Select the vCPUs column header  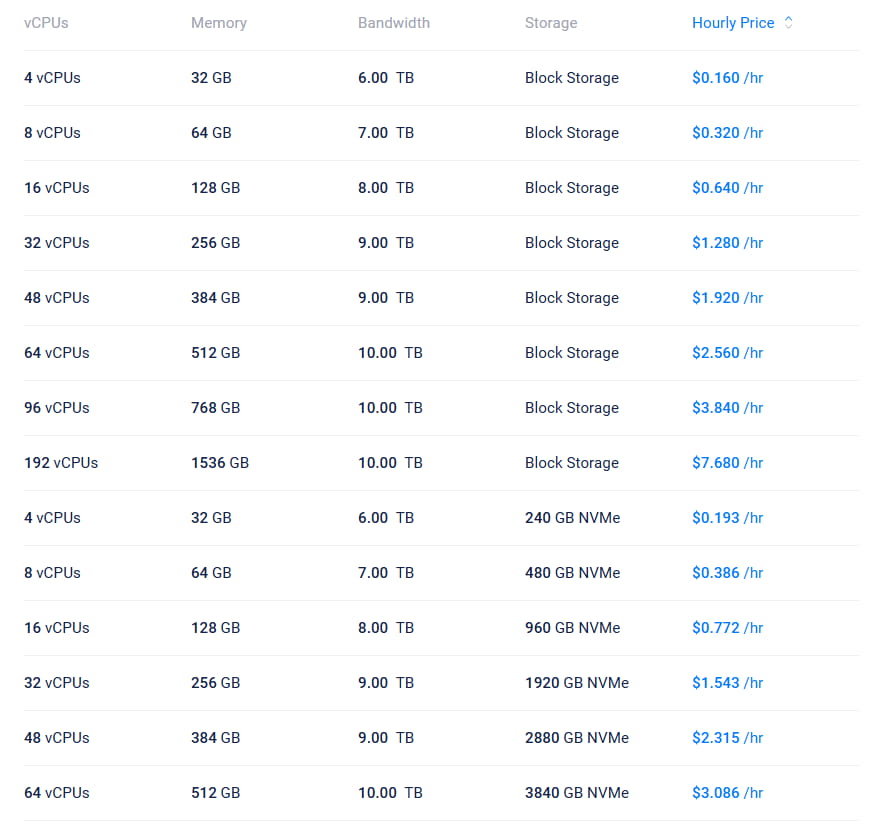pyautogui.click(x=46, y=23)
